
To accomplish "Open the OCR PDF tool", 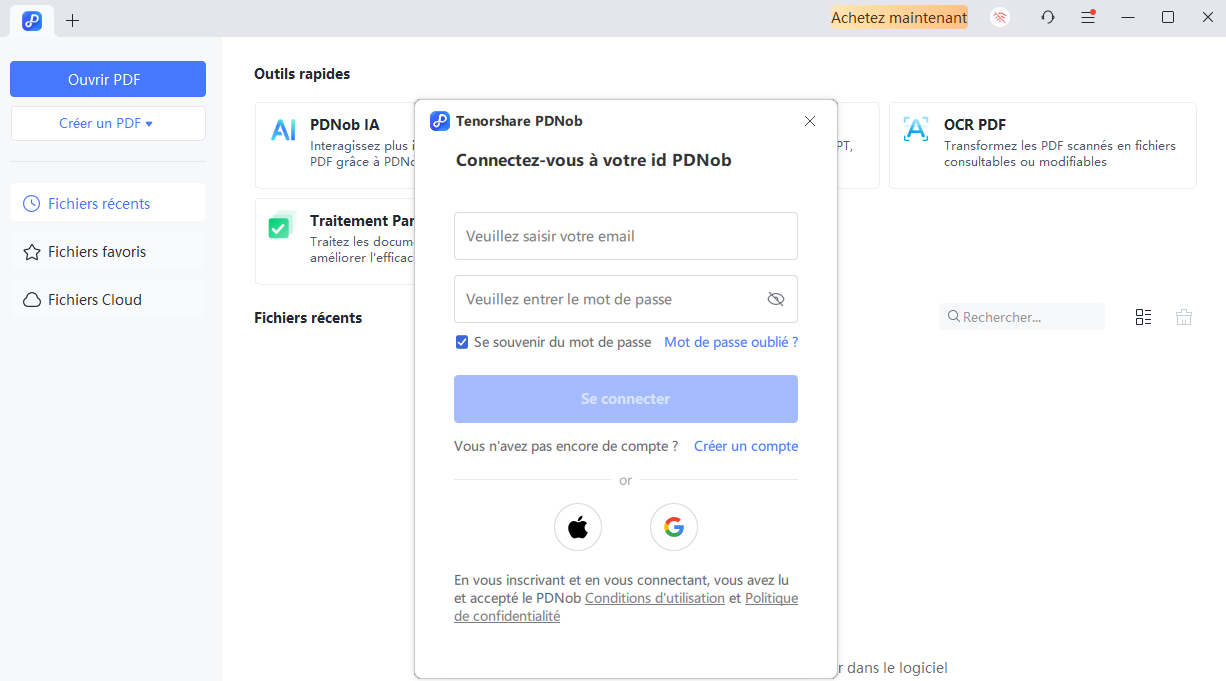I will [1043, 145].
